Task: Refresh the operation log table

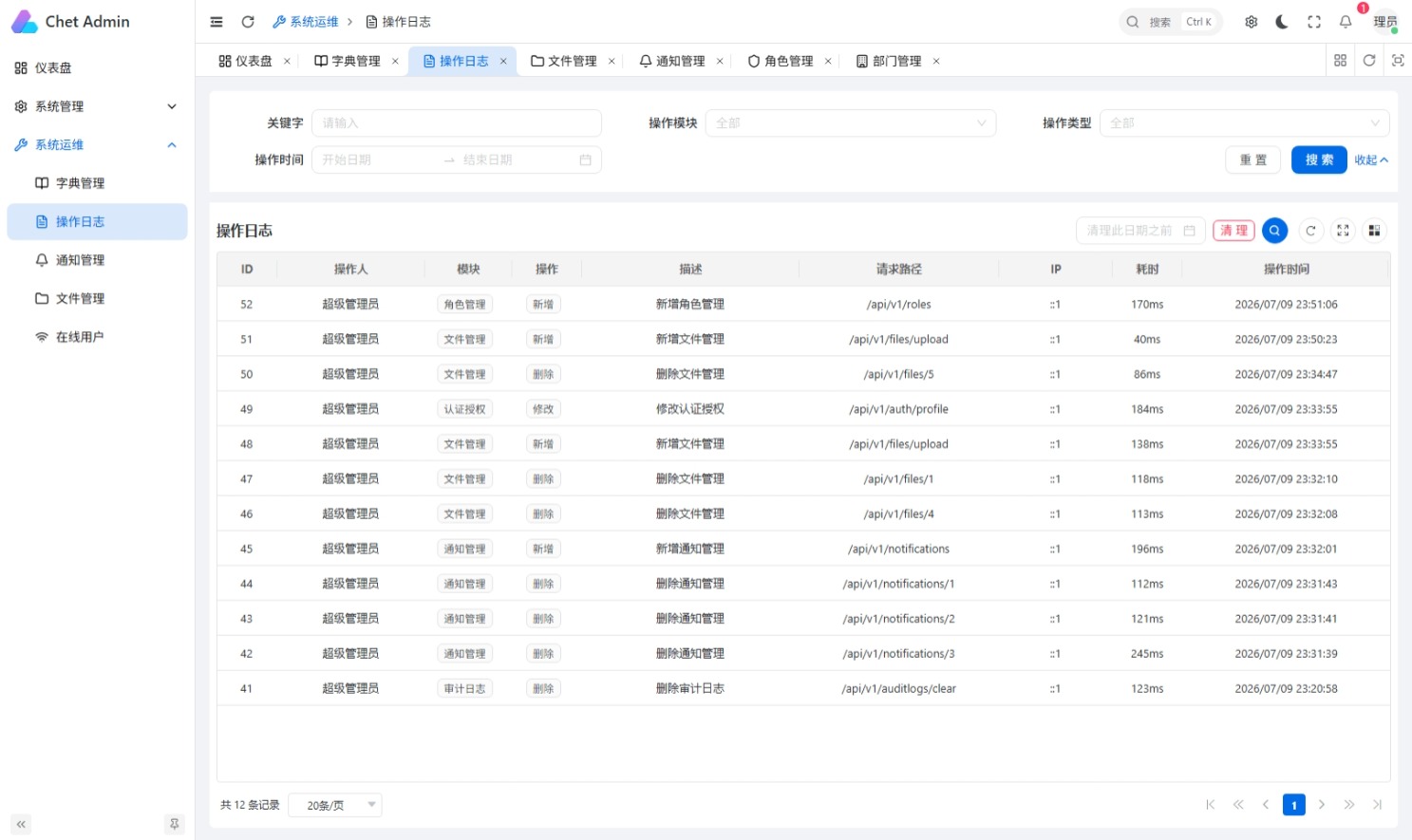Action: [x=1310, y=231]
